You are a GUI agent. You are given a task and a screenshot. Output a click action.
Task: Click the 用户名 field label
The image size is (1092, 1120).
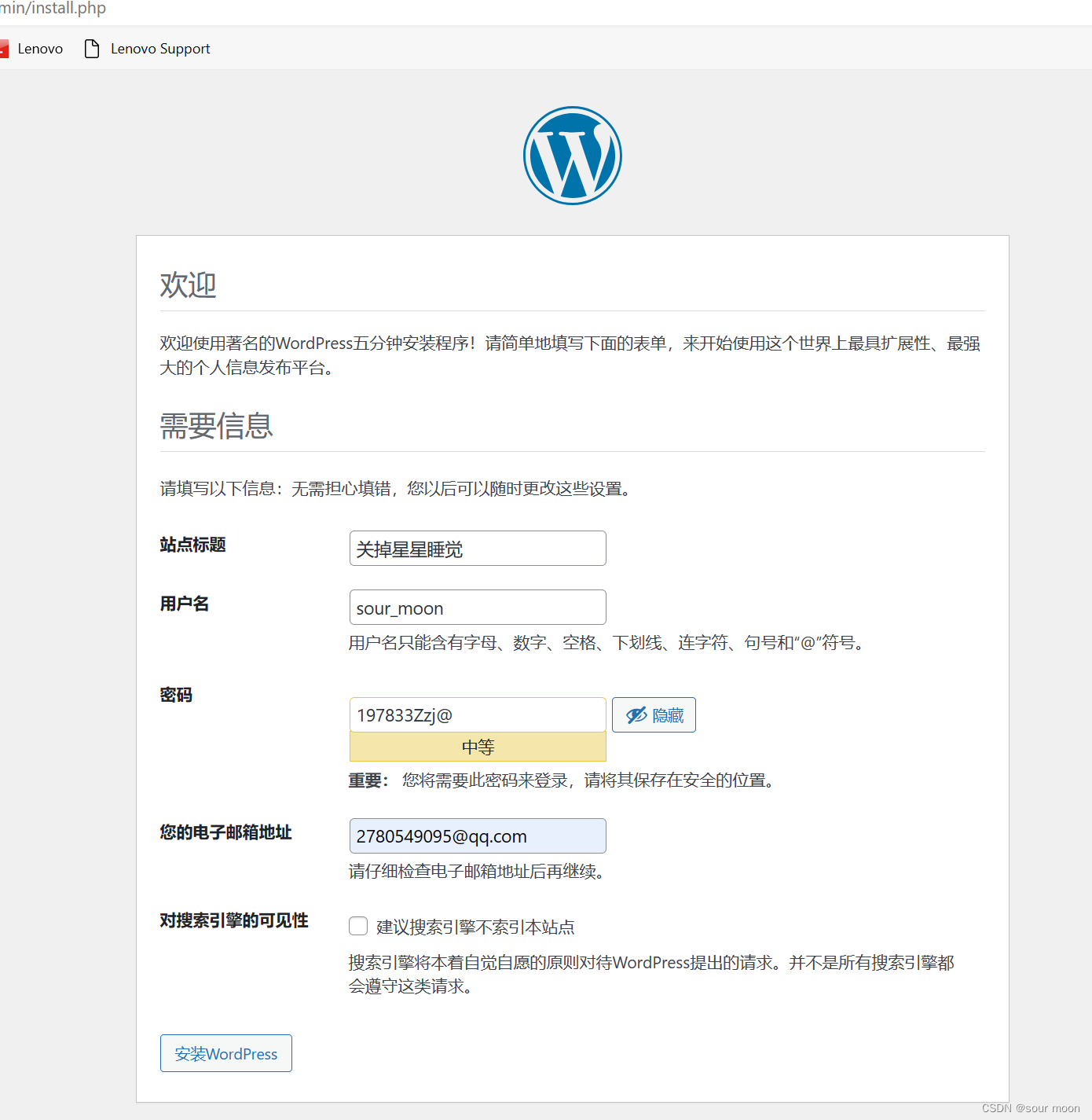point(185,604)
